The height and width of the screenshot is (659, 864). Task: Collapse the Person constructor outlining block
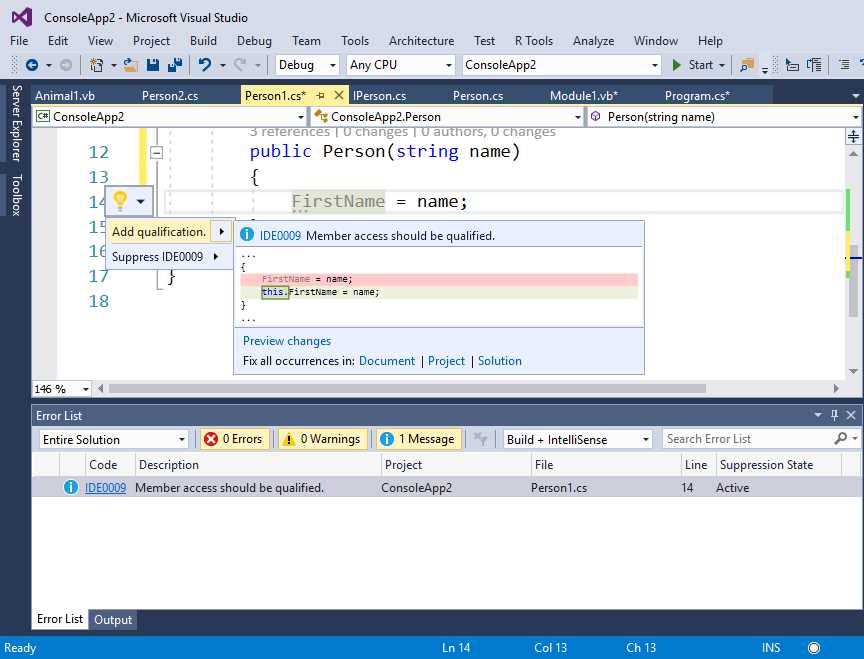coord(156,153)
